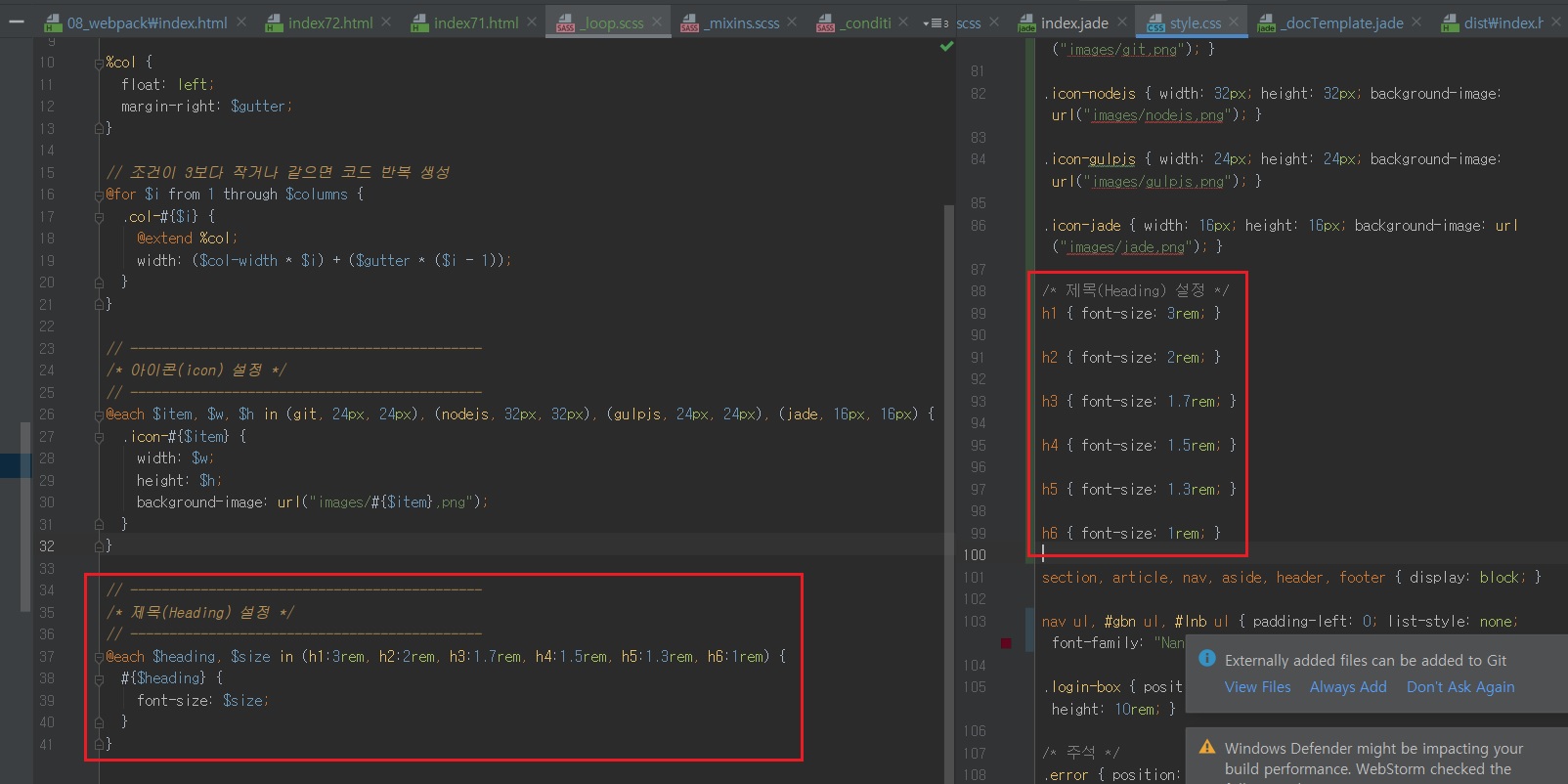Click the CSS file icon on style.css tab
1568x784 pixels.
(1155, 23)
